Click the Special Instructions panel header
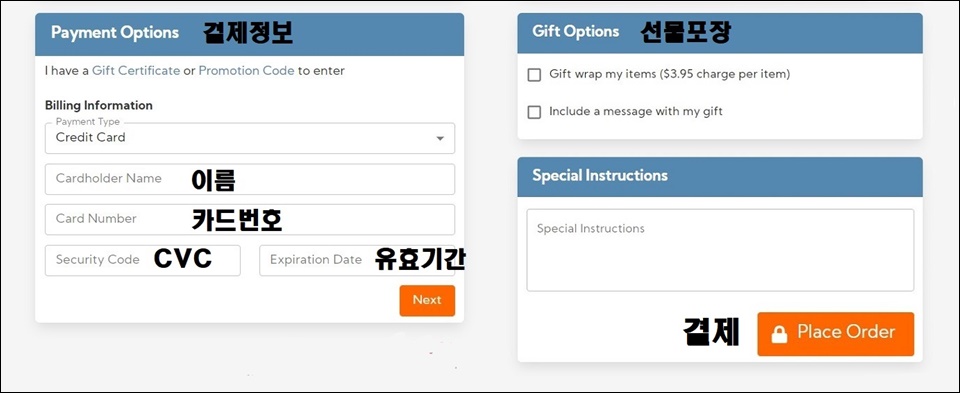Screen dimensions: 960x393 [x=720, y=177]
